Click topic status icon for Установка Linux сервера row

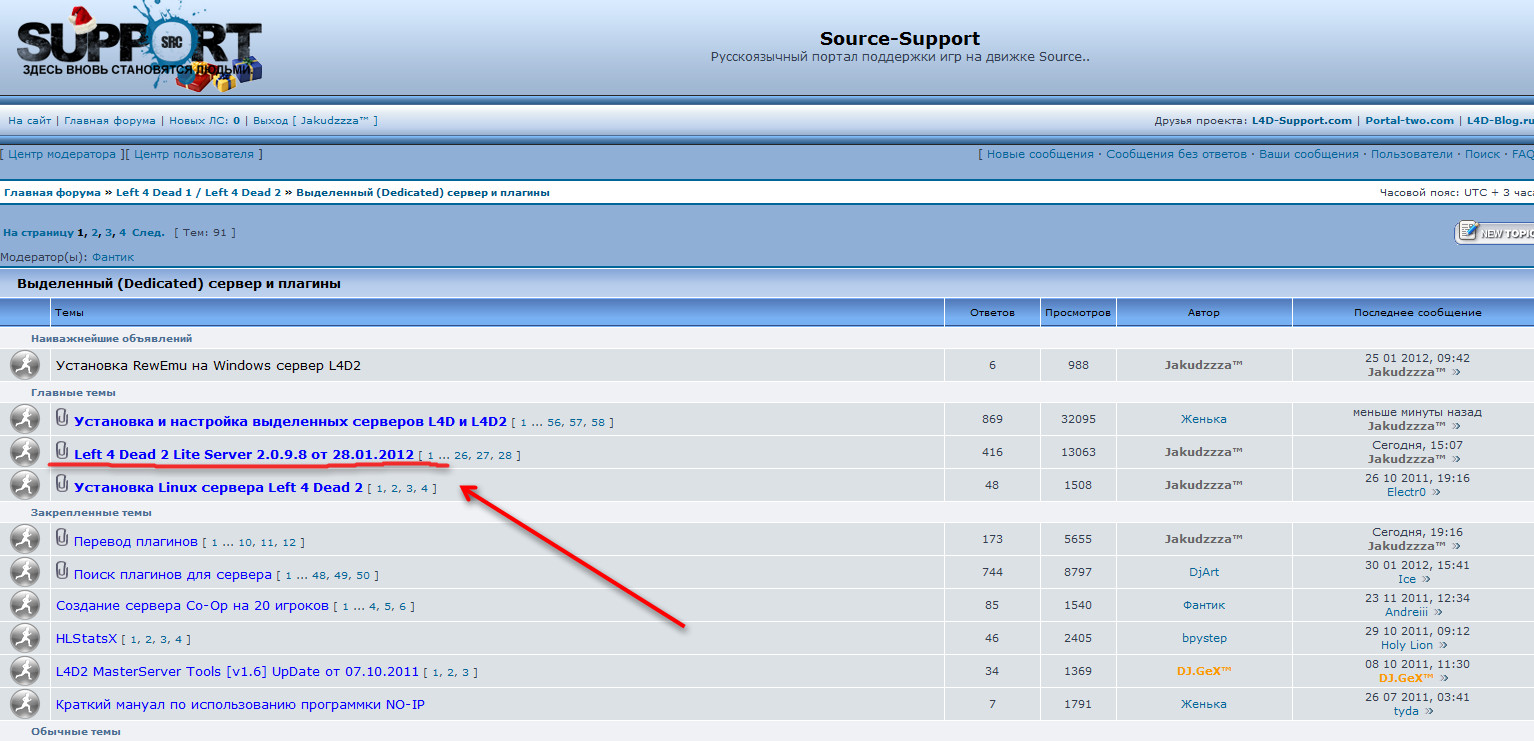click(x=25, y=485)
